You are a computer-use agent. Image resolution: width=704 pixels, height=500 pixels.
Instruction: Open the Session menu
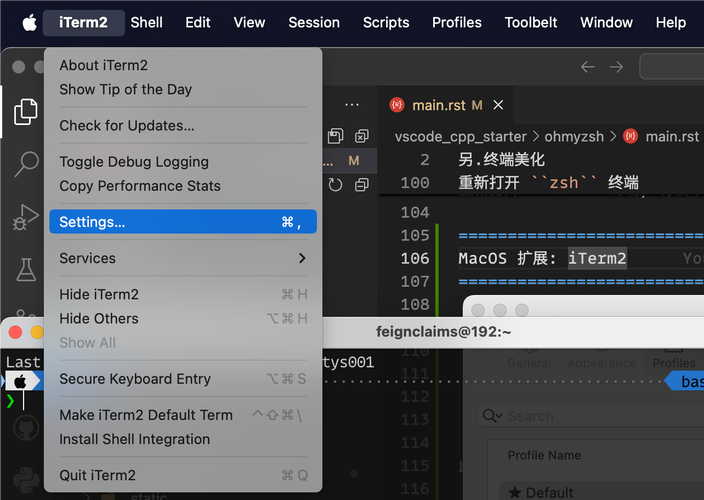[314, 22]
